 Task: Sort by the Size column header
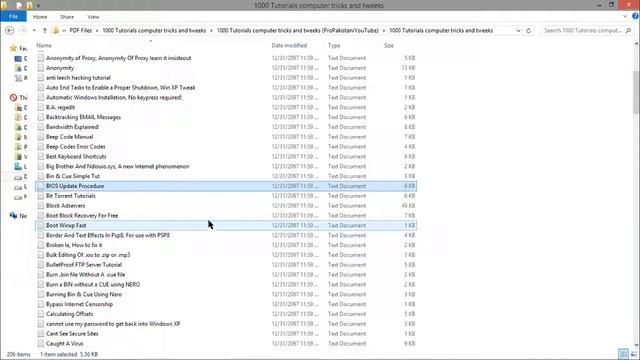click(x=389, y=45)
